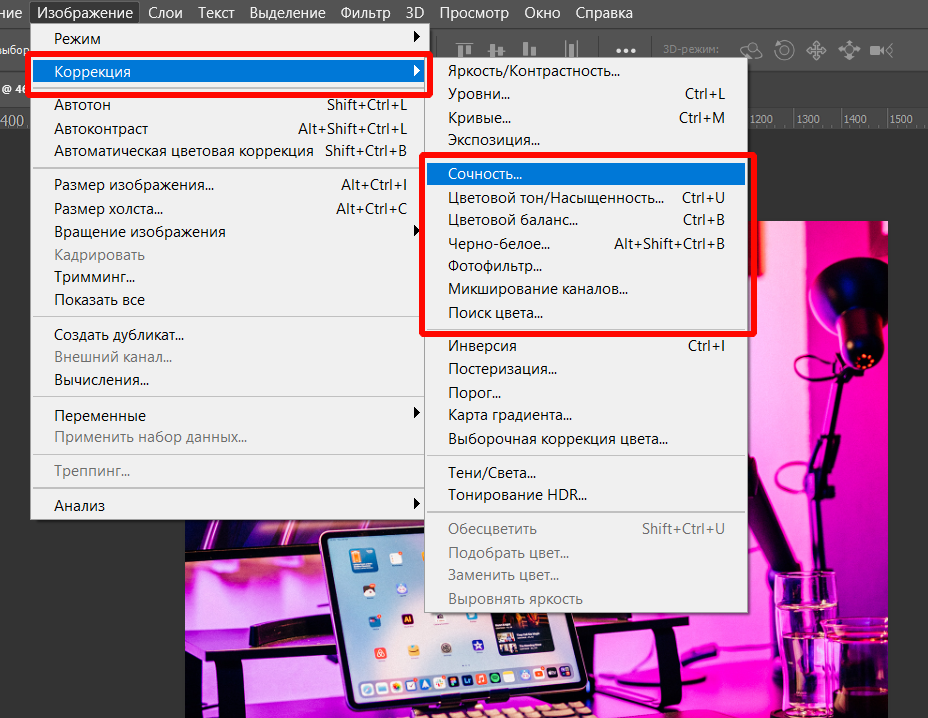Image resolution: width=928 pixels, height=718 pixels.
Task: Open the Слои menu
Action: coord(165,13)
